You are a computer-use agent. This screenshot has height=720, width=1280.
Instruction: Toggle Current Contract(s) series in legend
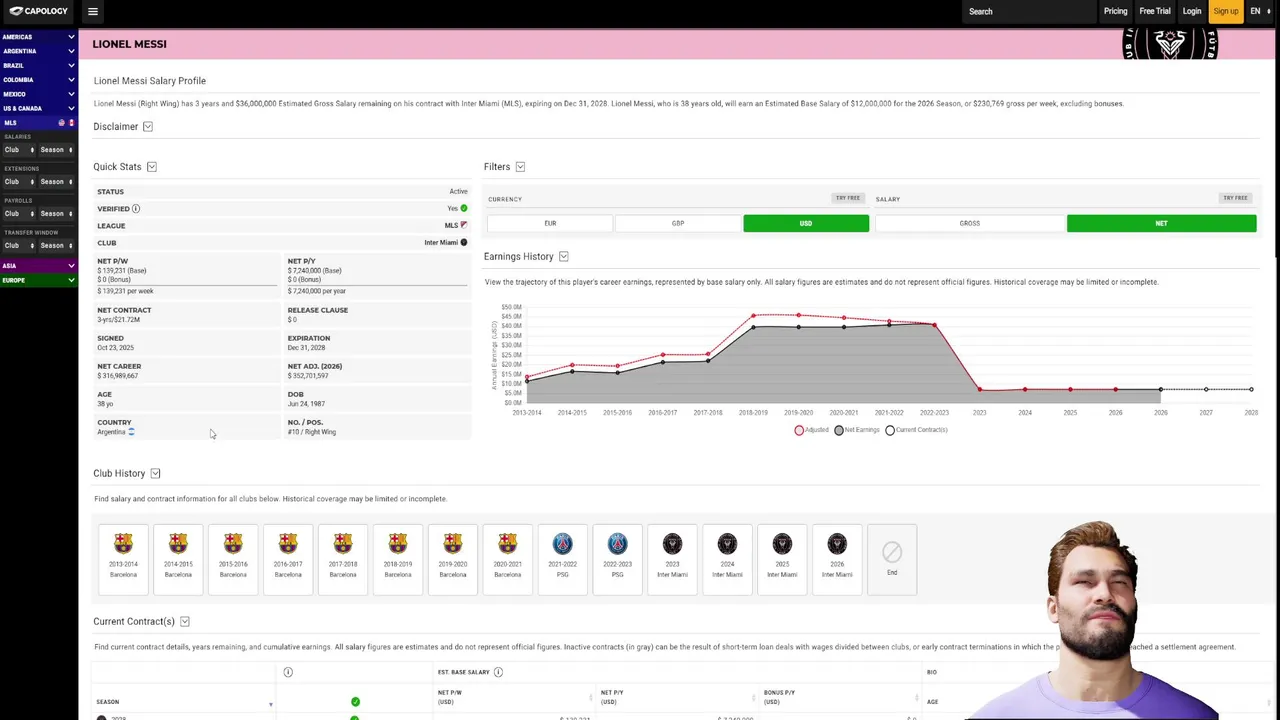pos(916,430)
